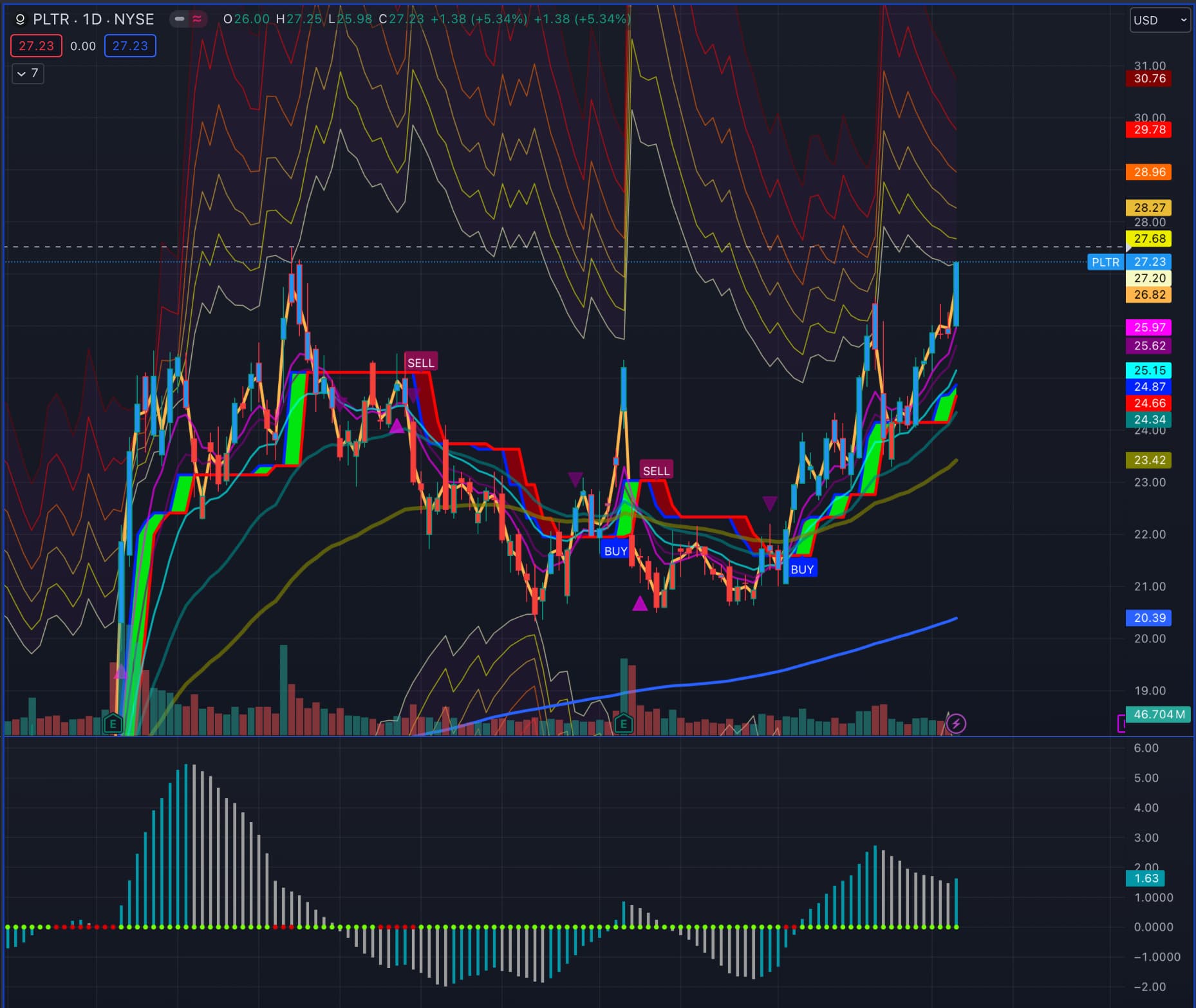
Task: Click the 22.00 price axis label
Action: coord(1150,534)
